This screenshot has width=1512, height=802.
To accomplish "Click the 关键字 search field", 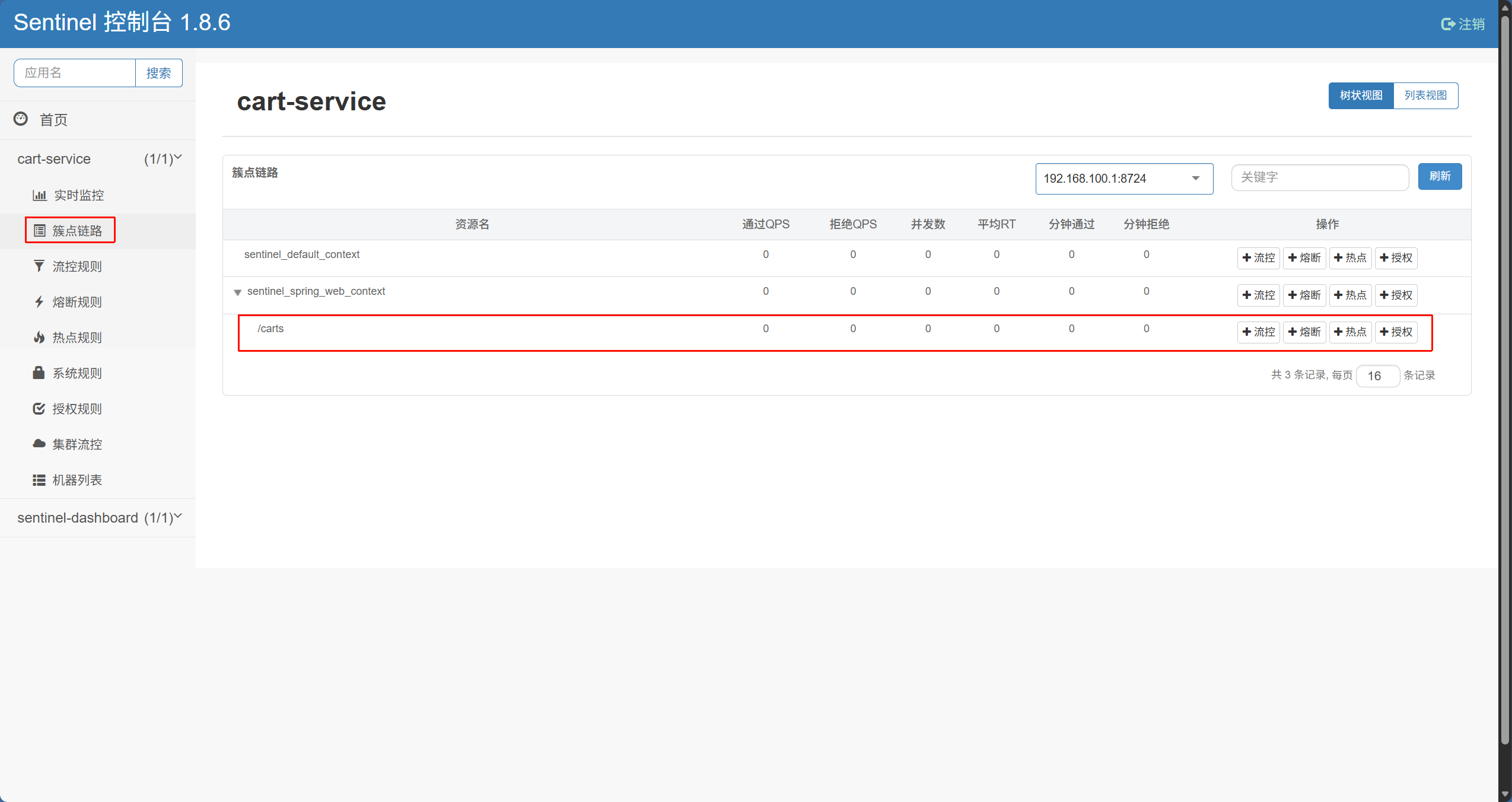I will coord(1319,177).
